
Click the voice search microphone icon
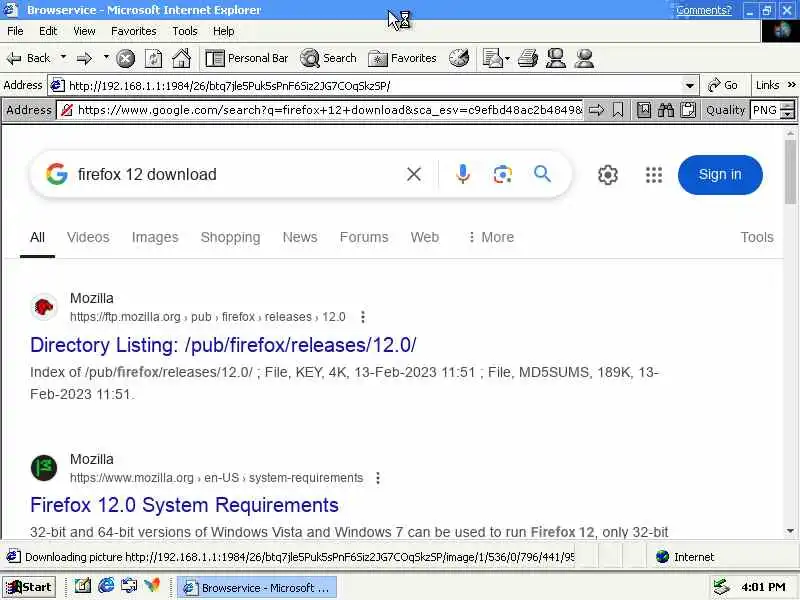(x=462, y=174)
